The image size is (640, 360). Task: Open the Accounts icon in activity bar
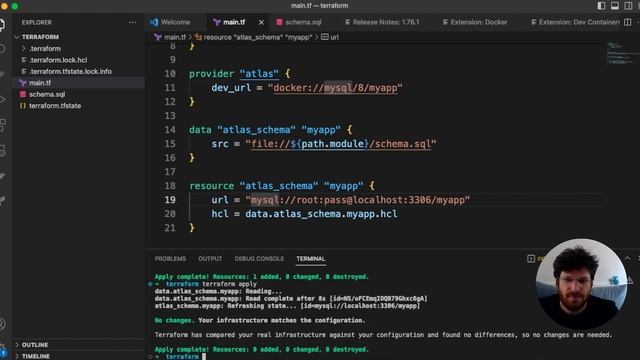pyautogui.click(x=2, y=324)
